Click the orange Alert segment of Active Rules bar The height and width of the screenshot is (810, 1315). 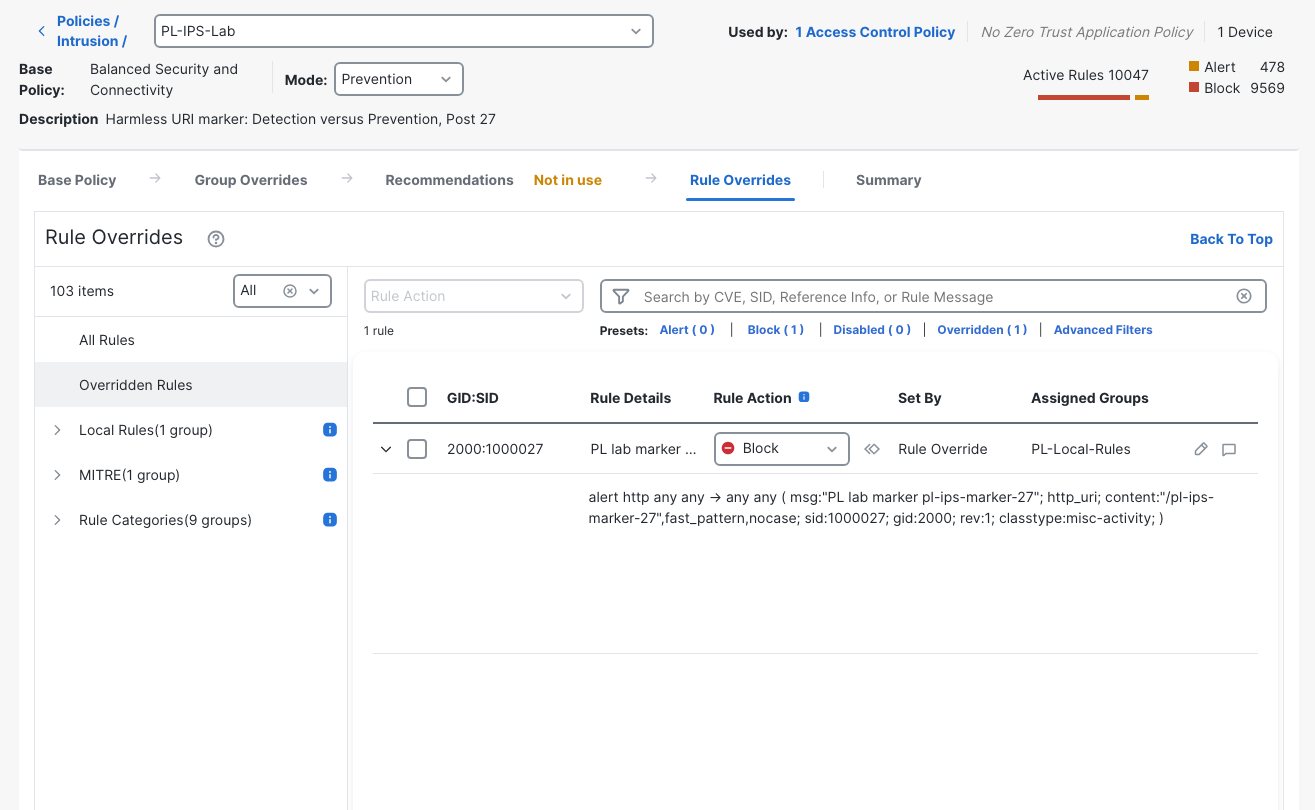[x=1142, y=97]
